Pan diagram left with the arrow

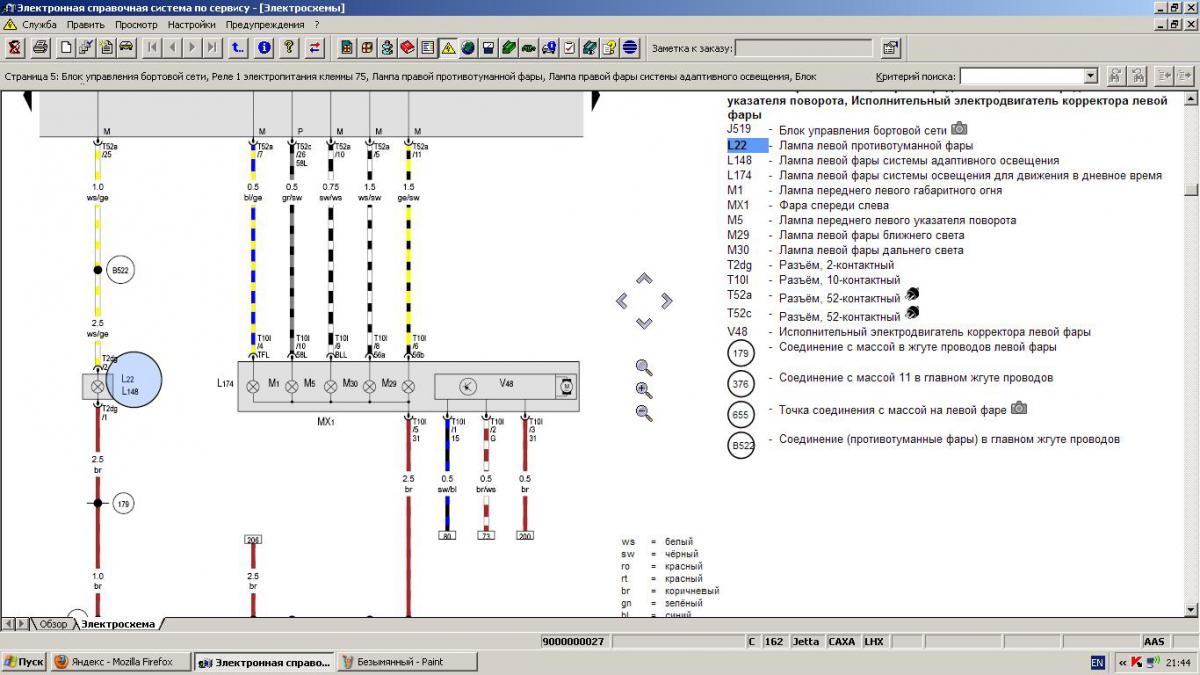tap(622, 300)
